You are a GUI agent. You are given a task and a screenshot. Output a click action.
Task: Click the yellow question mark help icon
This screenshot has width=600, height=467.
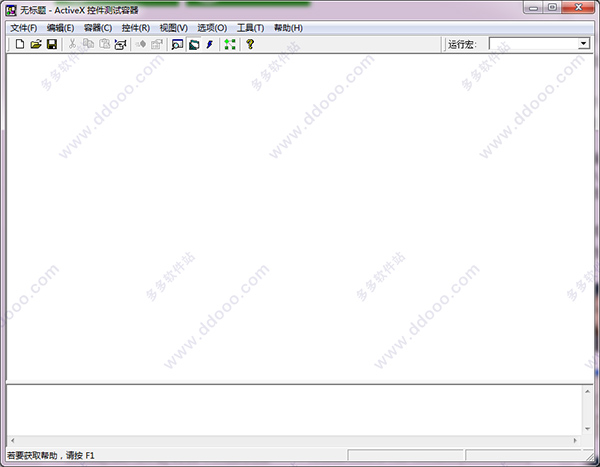point(250,44)
